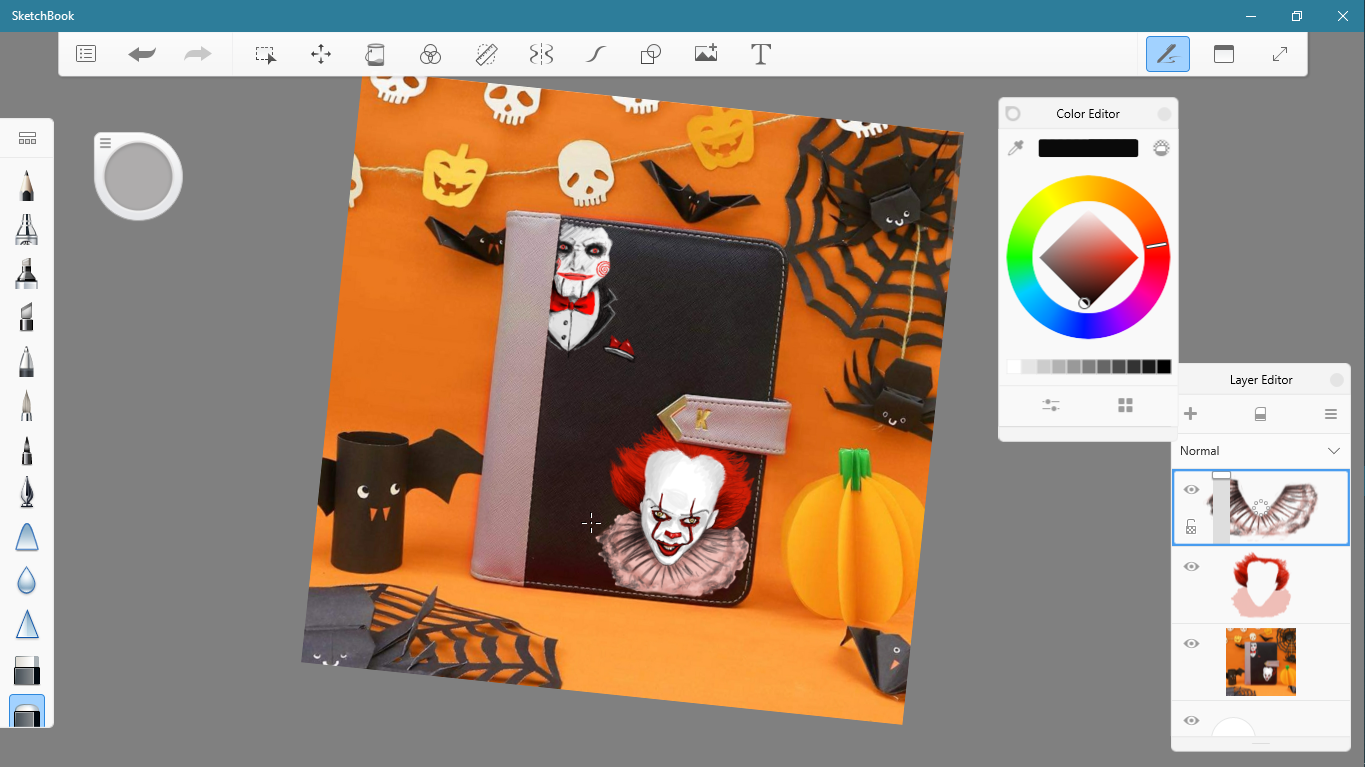1365x767 pixels.
Task: Toggle visibility of the background color layer
Action: pos(1191,721)
